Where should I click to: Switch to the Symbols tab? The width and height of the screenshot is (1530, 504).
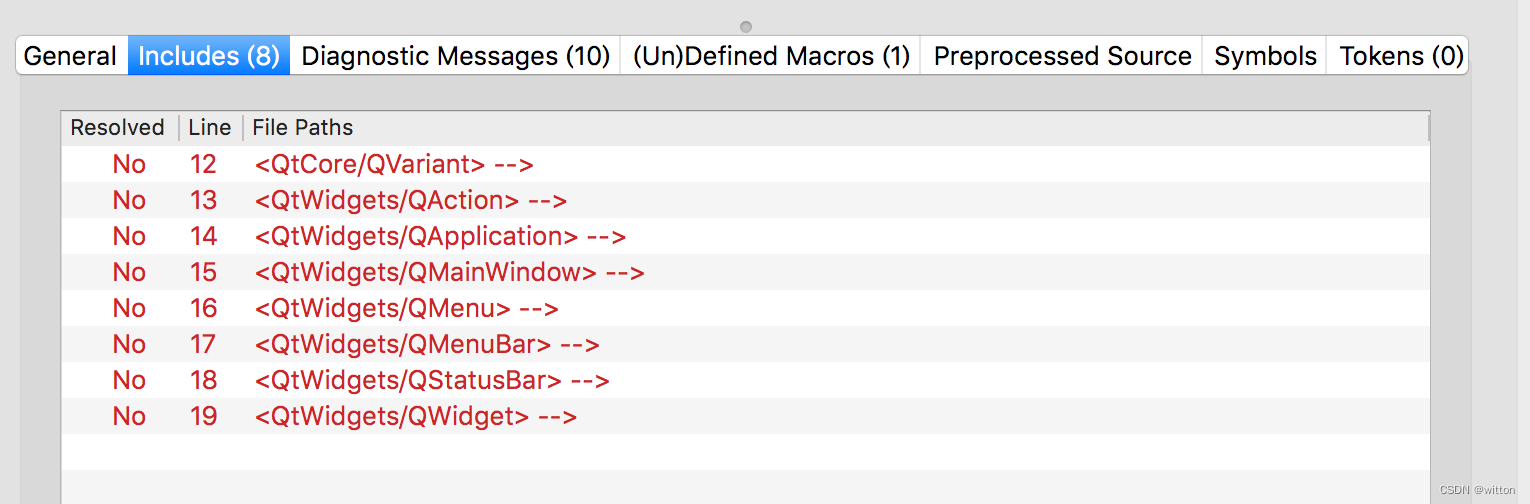coord(1265,56)
